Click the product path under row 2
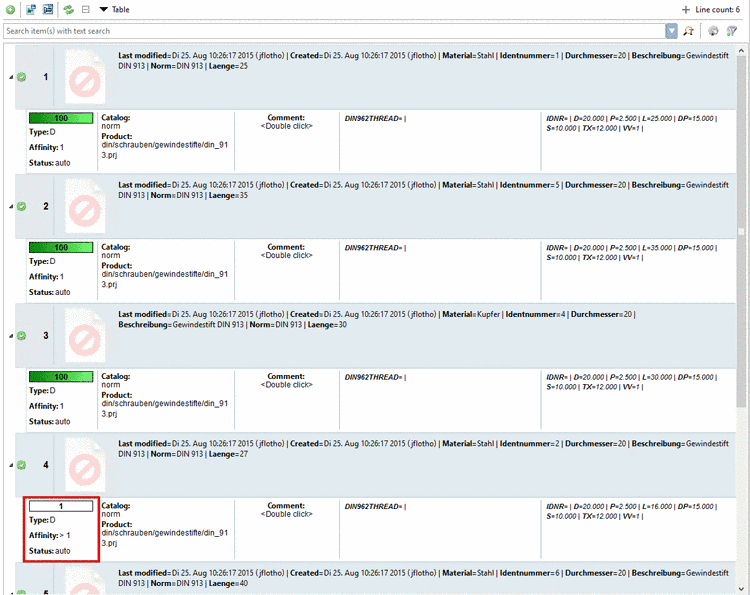Viewport: 750px width, 595px height. pos(165,279)
